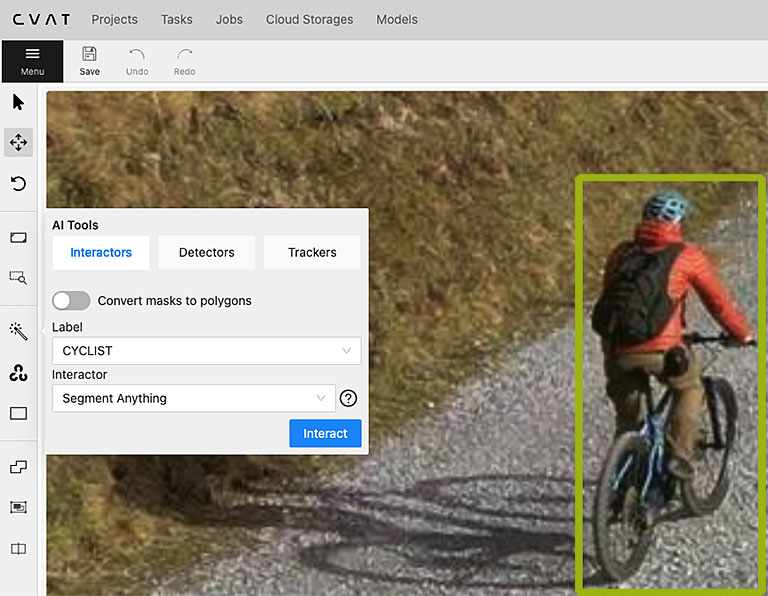
Task: Open the Interactor dropdown Segment Anything
Action: (194, 398)
